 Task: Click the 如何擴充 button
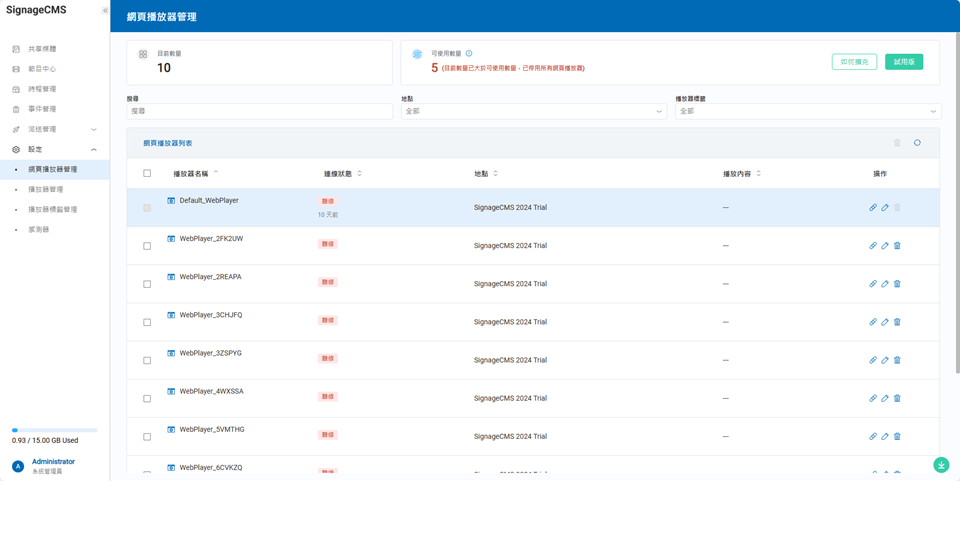tap(854, 62)
